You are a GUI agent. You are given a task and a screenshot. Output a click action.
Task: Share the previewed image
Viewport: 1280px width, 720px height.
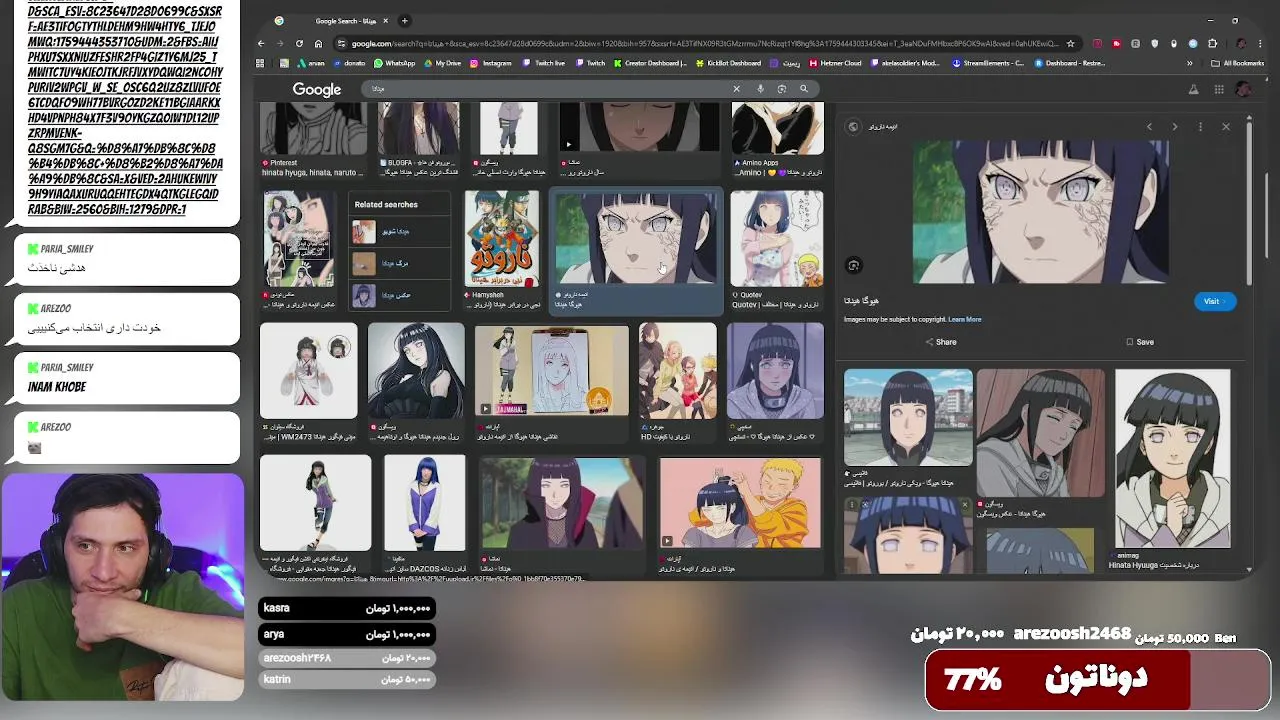pyautogui.click(x=941, y=342)
